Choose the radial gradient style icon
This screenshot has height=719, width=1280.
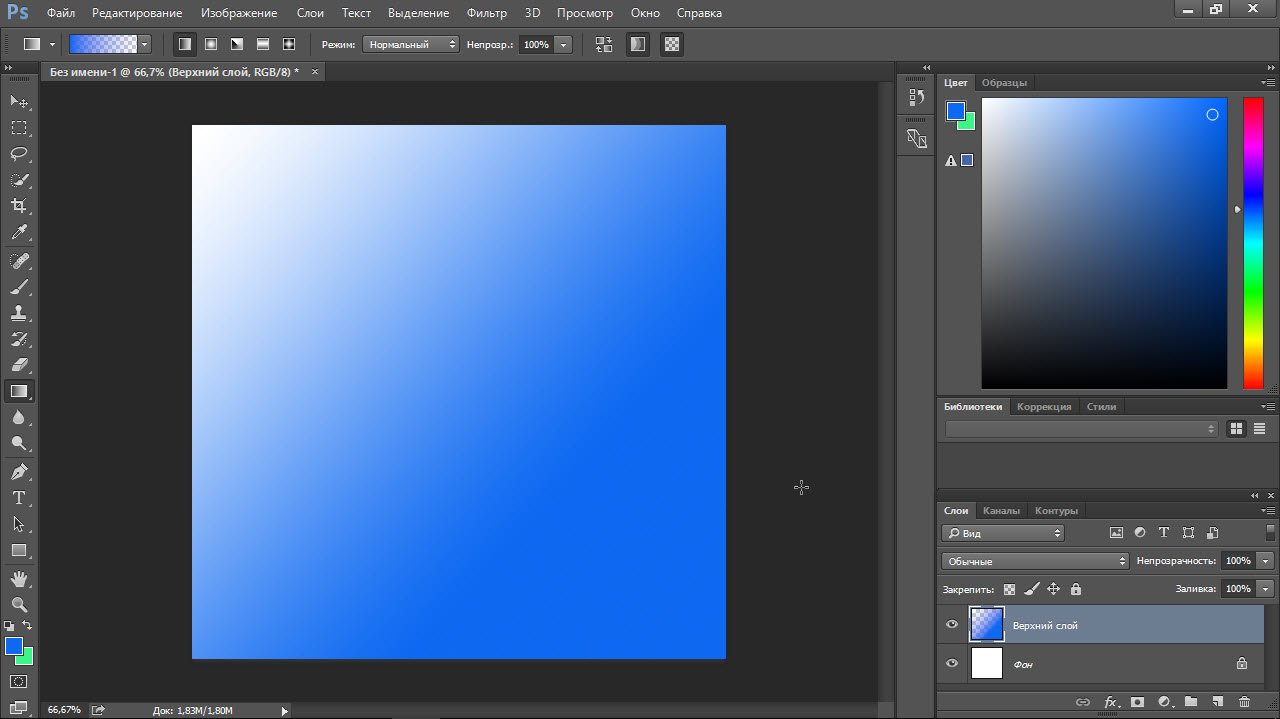point(211,44)
